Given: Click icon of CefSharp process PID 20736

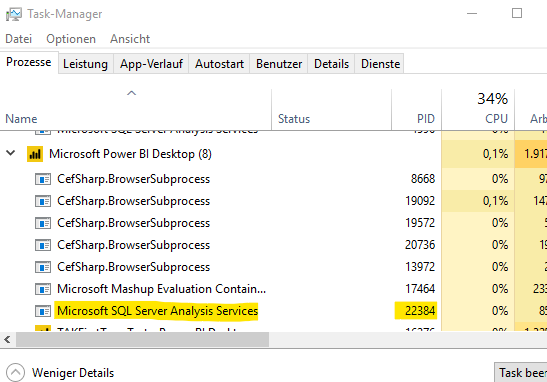Looking at the screenshot, I should (43, 245).
